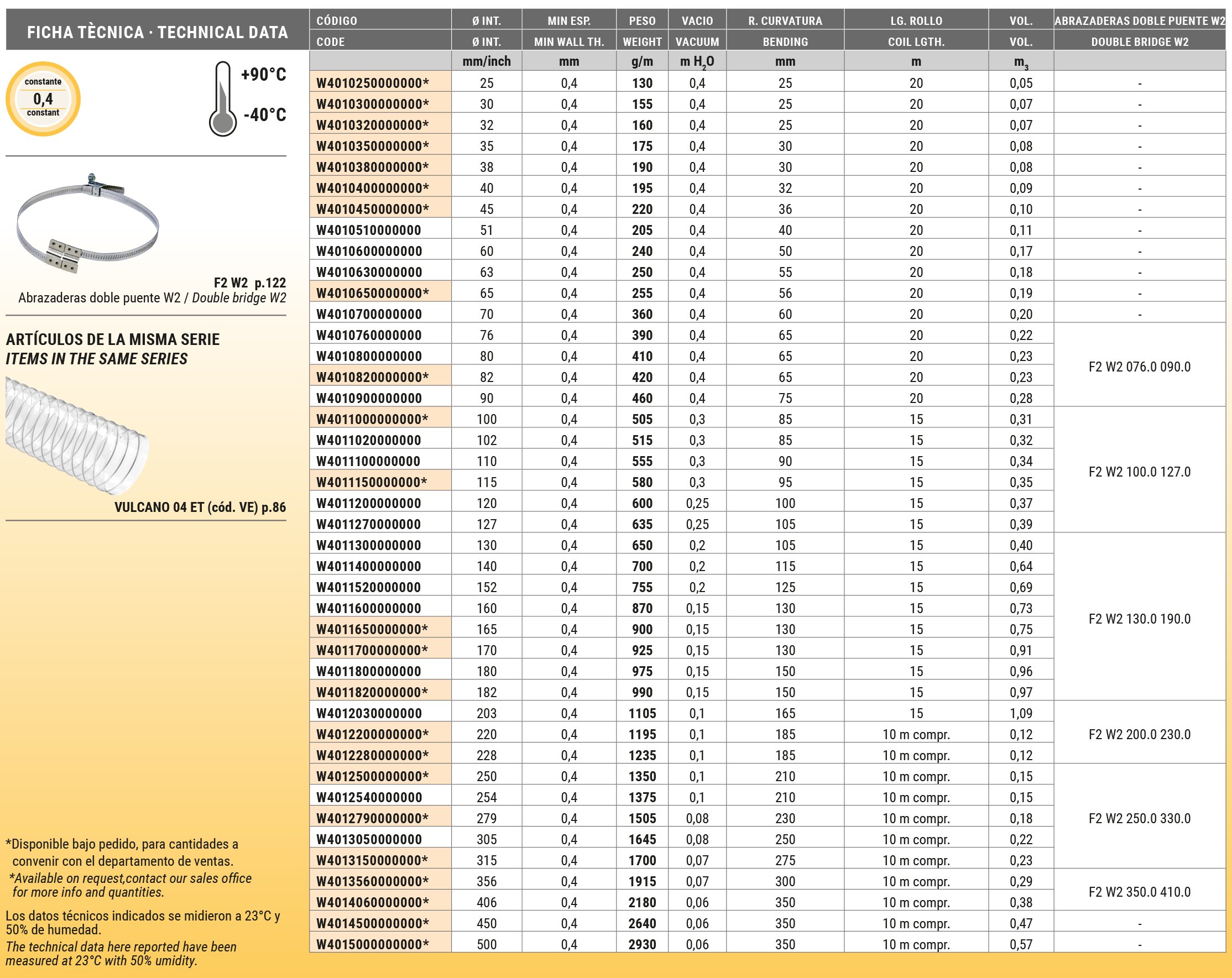Click the +90°C temperature label
The height and width of the screenshot is (978, 1232).
[x=263, y=75]
